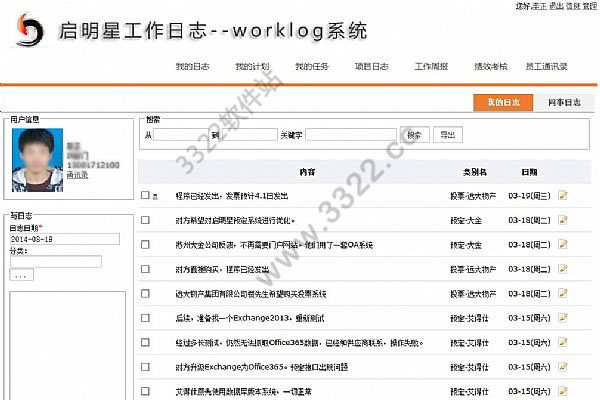Select the checkbox for the 启明星预定系统进行优化 entry
The height and width of the screenshot is (400, 600).
pos(145,220)
